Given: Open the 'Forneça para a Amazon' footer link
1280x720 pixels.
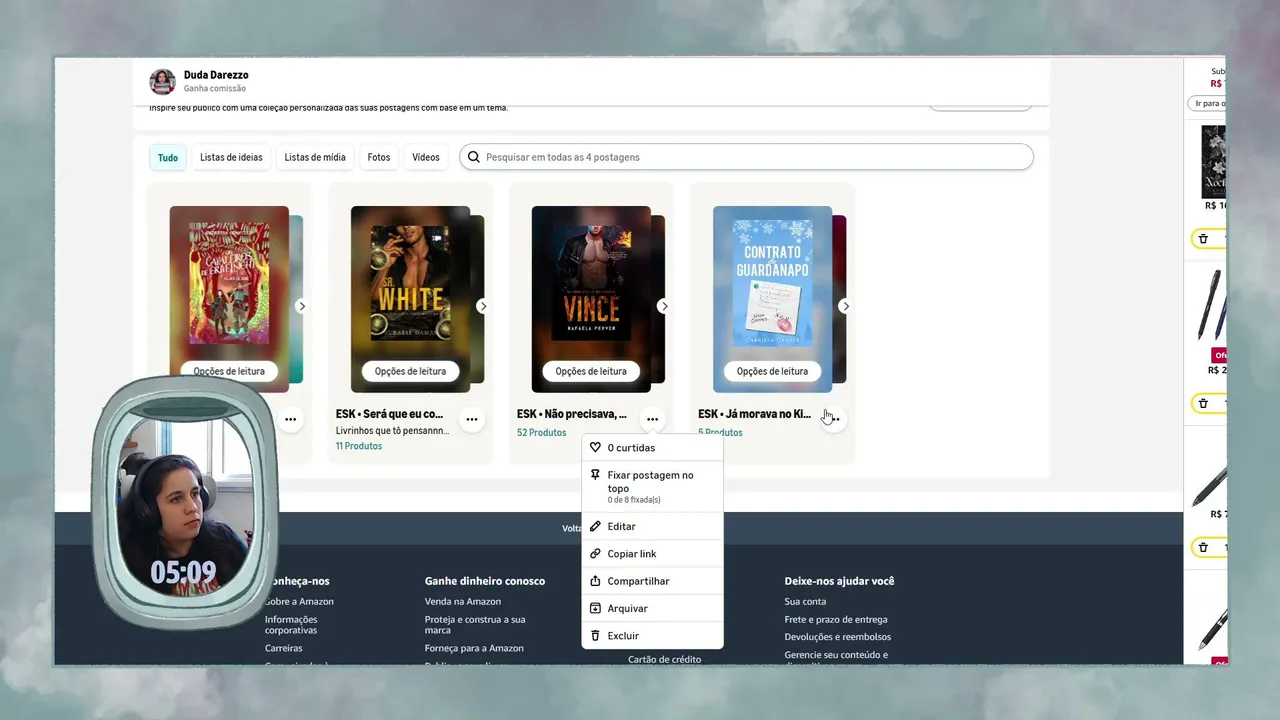Looking at the screenshot, I should click(474, 648).
